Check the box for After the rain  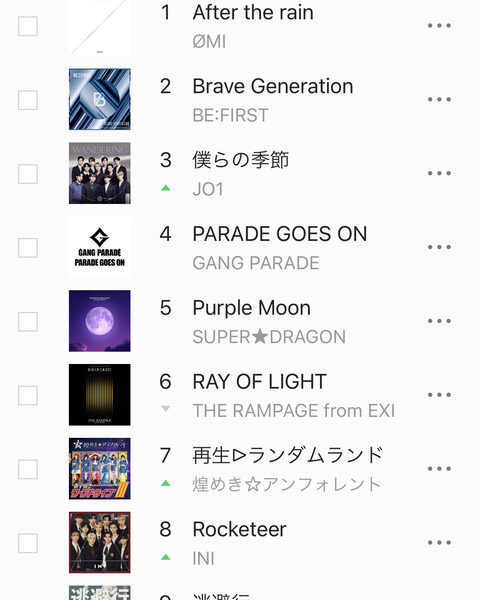(x=28, y=26)
